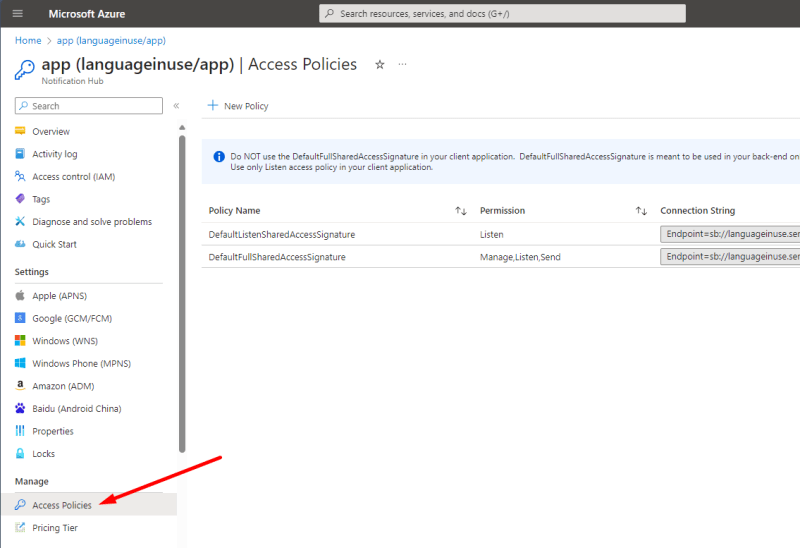This screenshot has width=800, height=548.
Task: Open Overview in sidebar
Action: (51, 131)
